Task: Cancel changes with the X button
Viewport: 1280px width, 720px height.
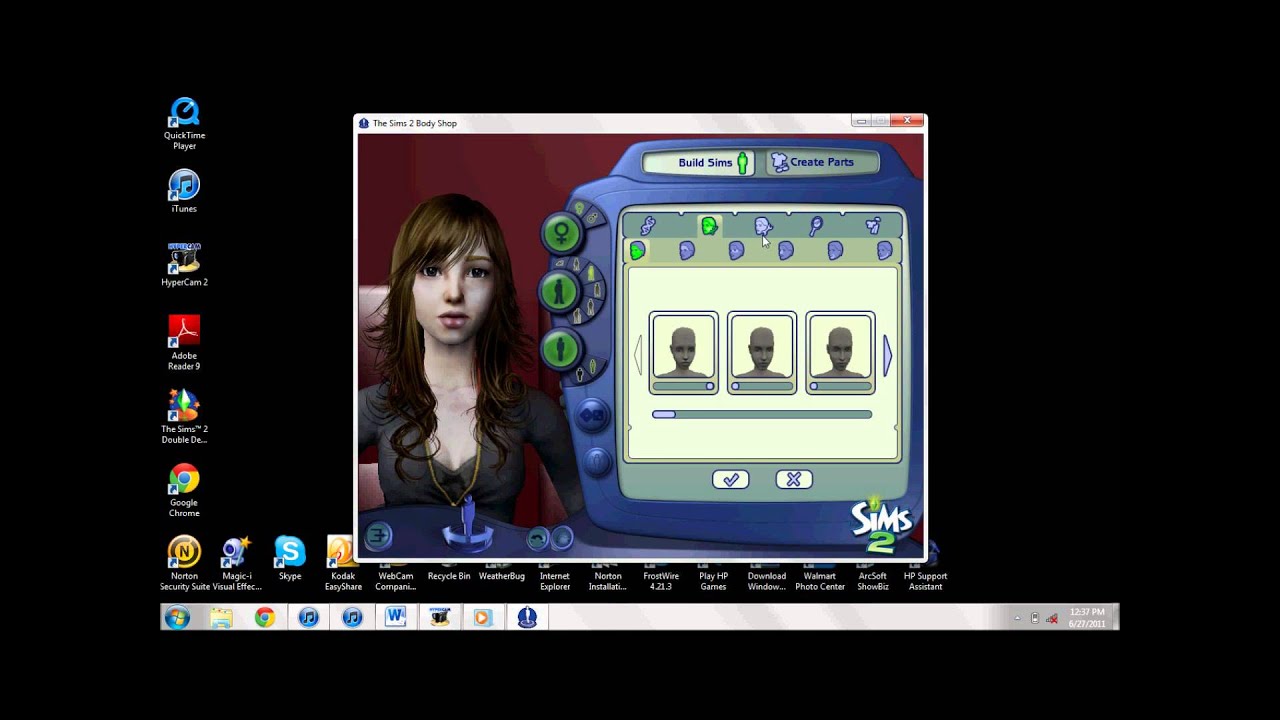Action: (x=794, y=480)
